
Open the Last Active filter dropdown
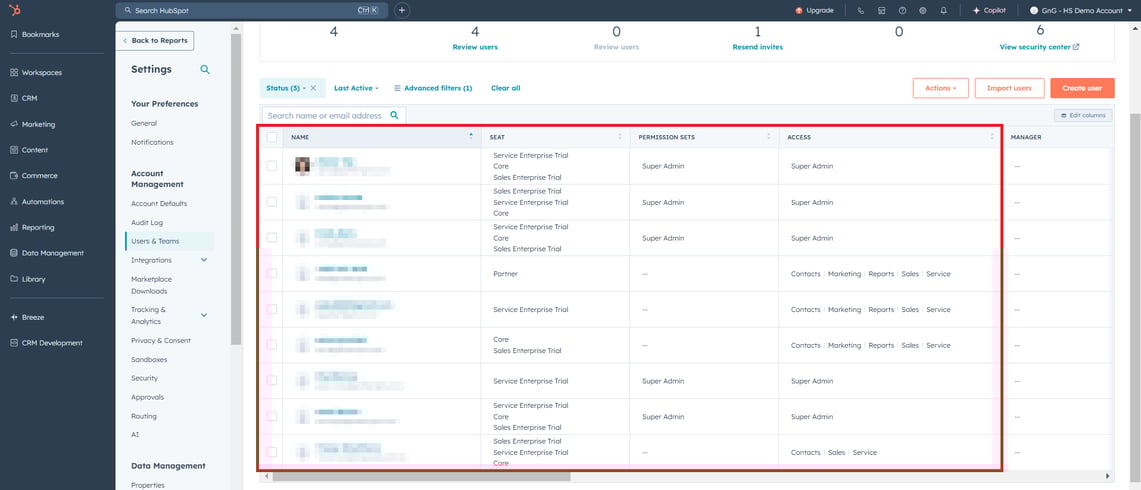click(x=357, y=88)
